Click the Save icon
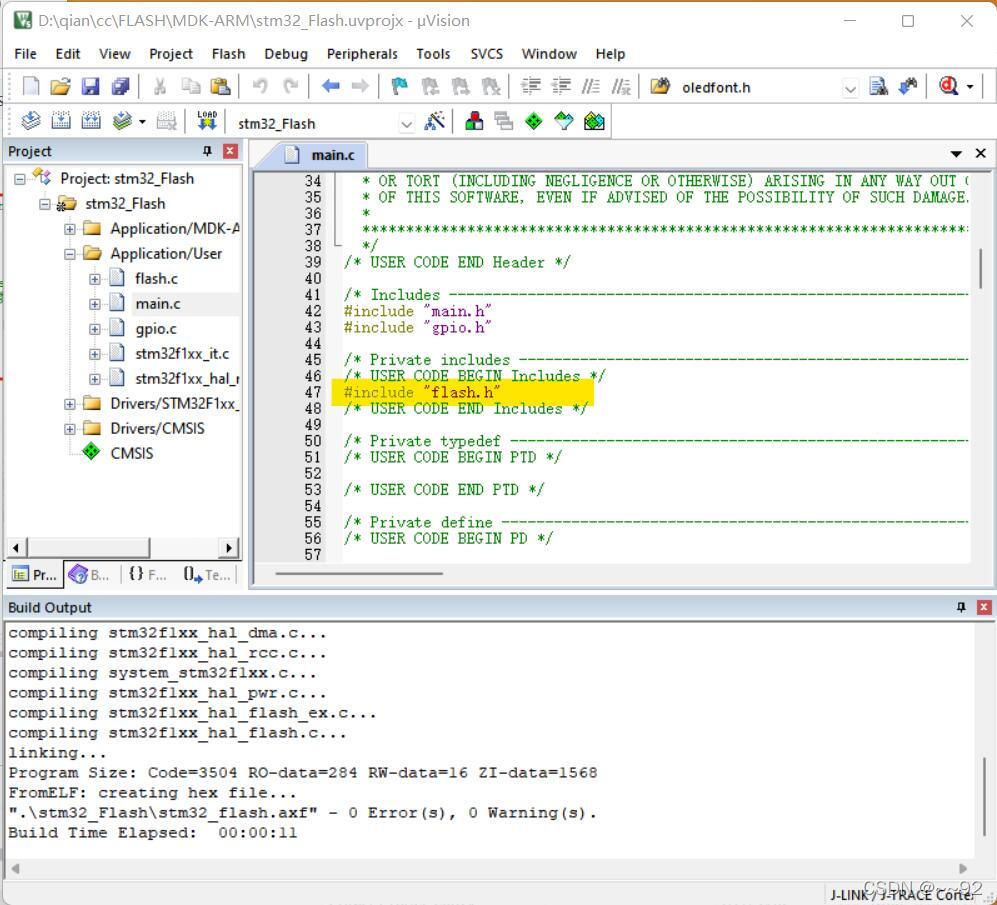Image resolution: width=997 pixels, height=905 pixels. 90,86
